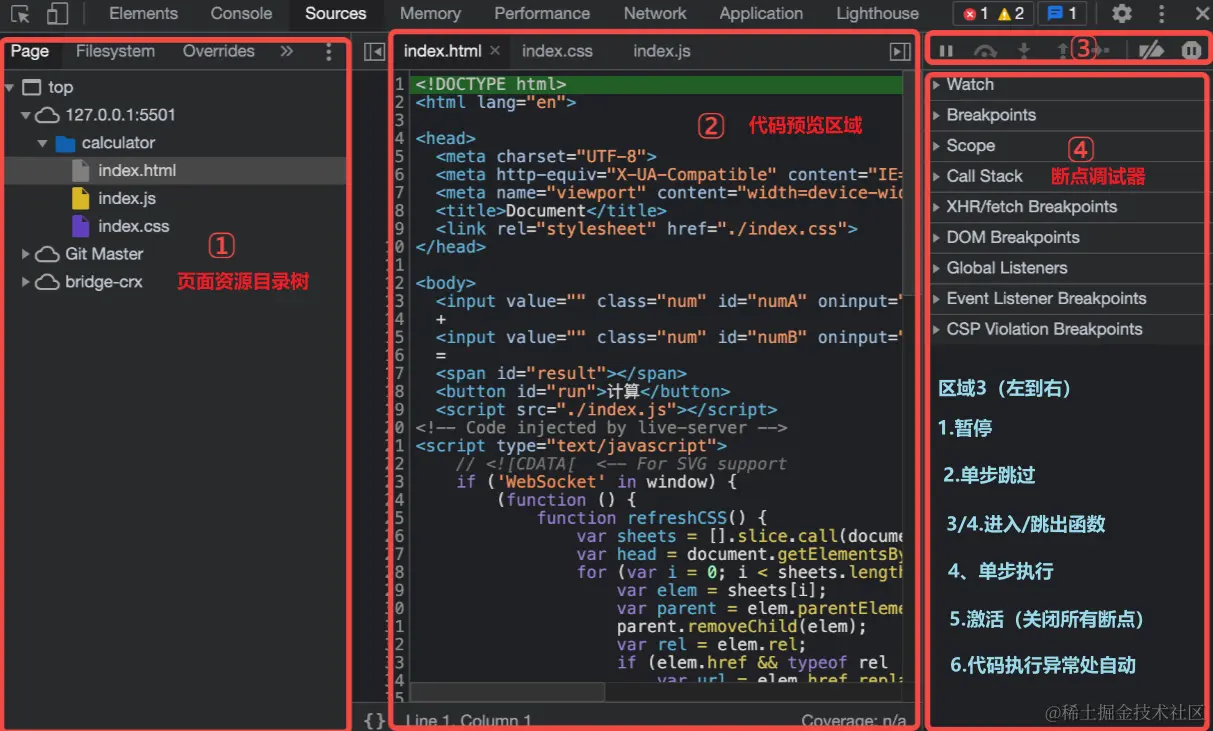Switch to the Elements panel
This screenshot has width=1213, height=731.
143,14
